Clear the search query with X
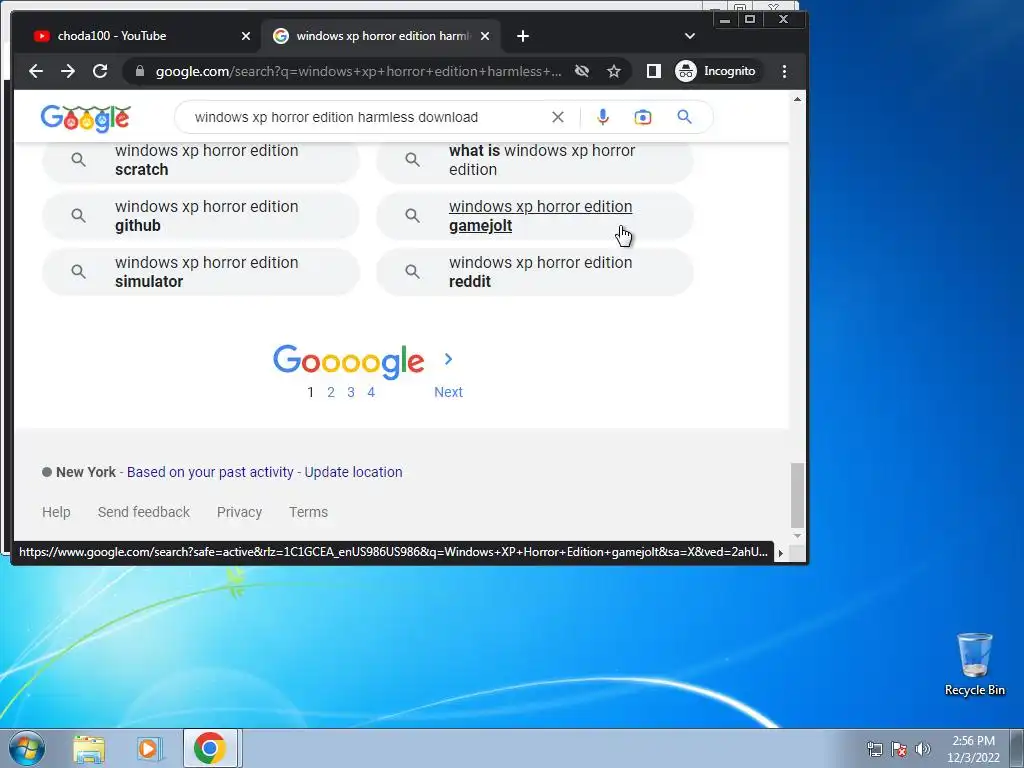 click(x=558, y=118)
